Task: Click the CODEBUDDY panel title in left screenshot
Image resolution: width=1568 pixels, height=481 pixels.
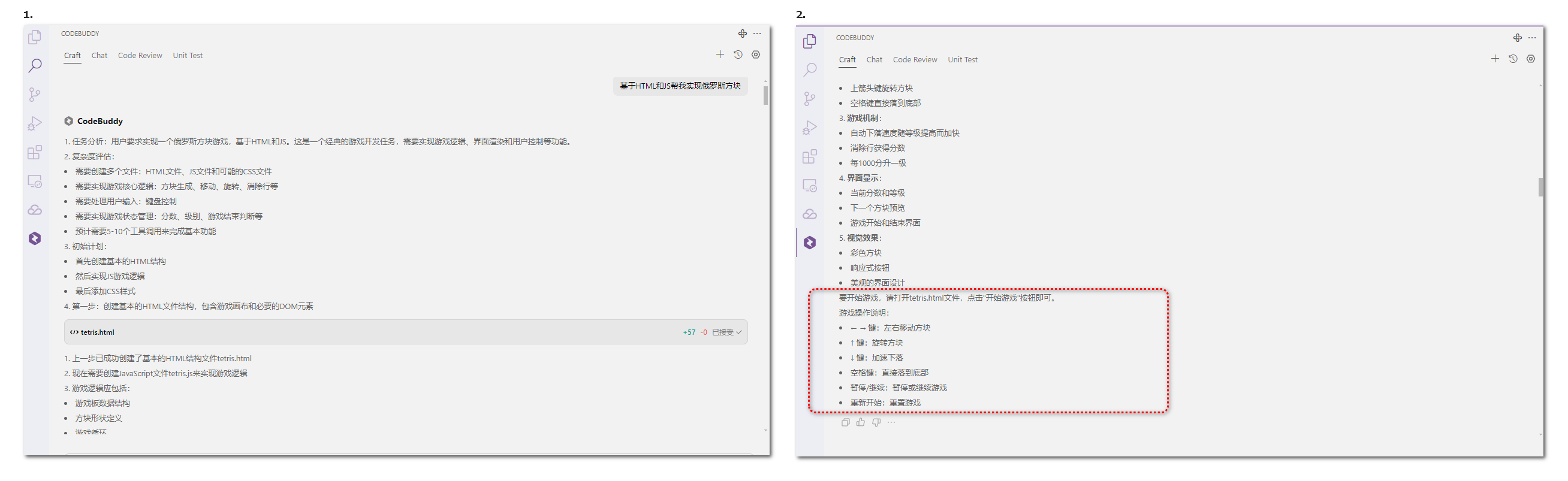Action: [x=80, y=34]
